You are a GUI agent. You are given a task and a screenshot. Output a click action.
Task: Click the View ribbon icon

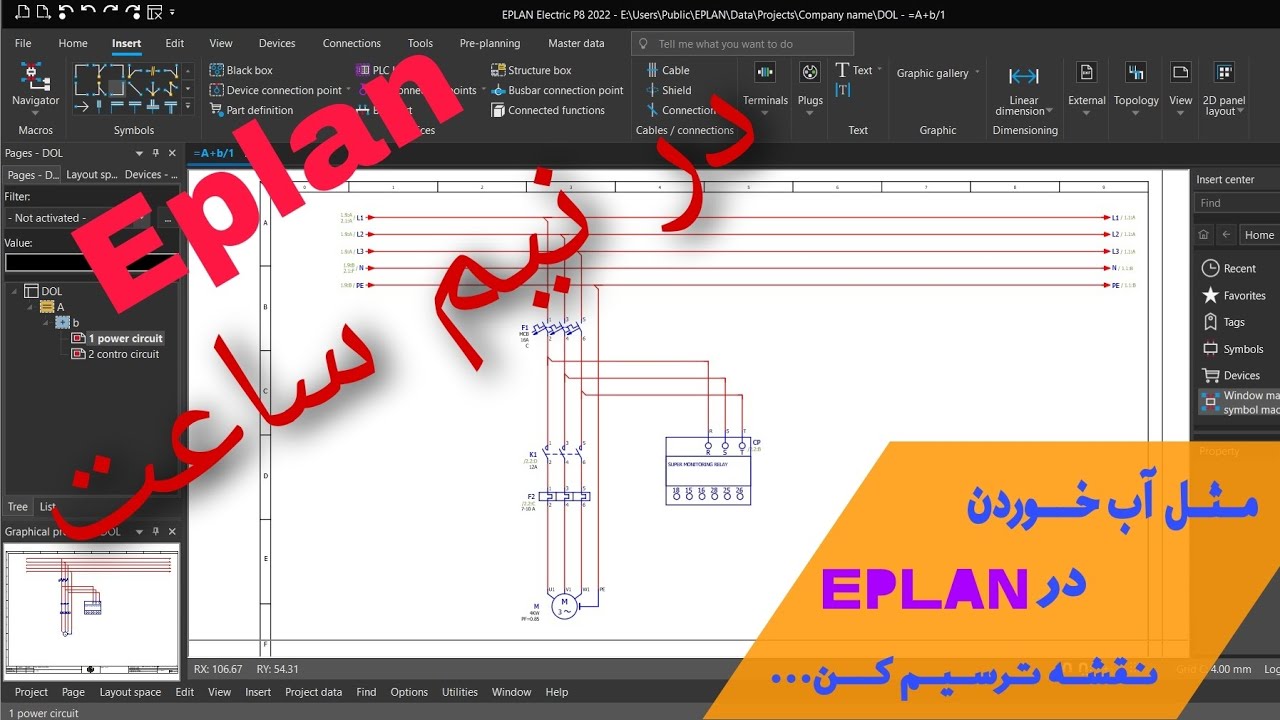point(1181,72)
